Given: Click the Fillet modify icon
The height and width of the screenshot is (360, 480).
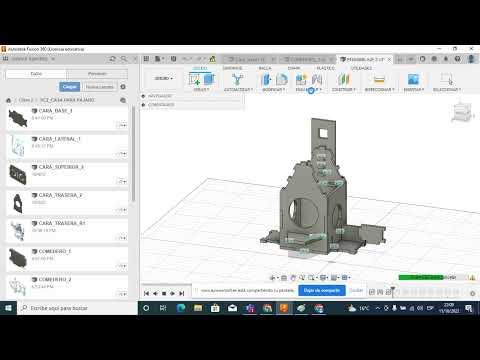Looking at the screenshot, I should (282, 79).
